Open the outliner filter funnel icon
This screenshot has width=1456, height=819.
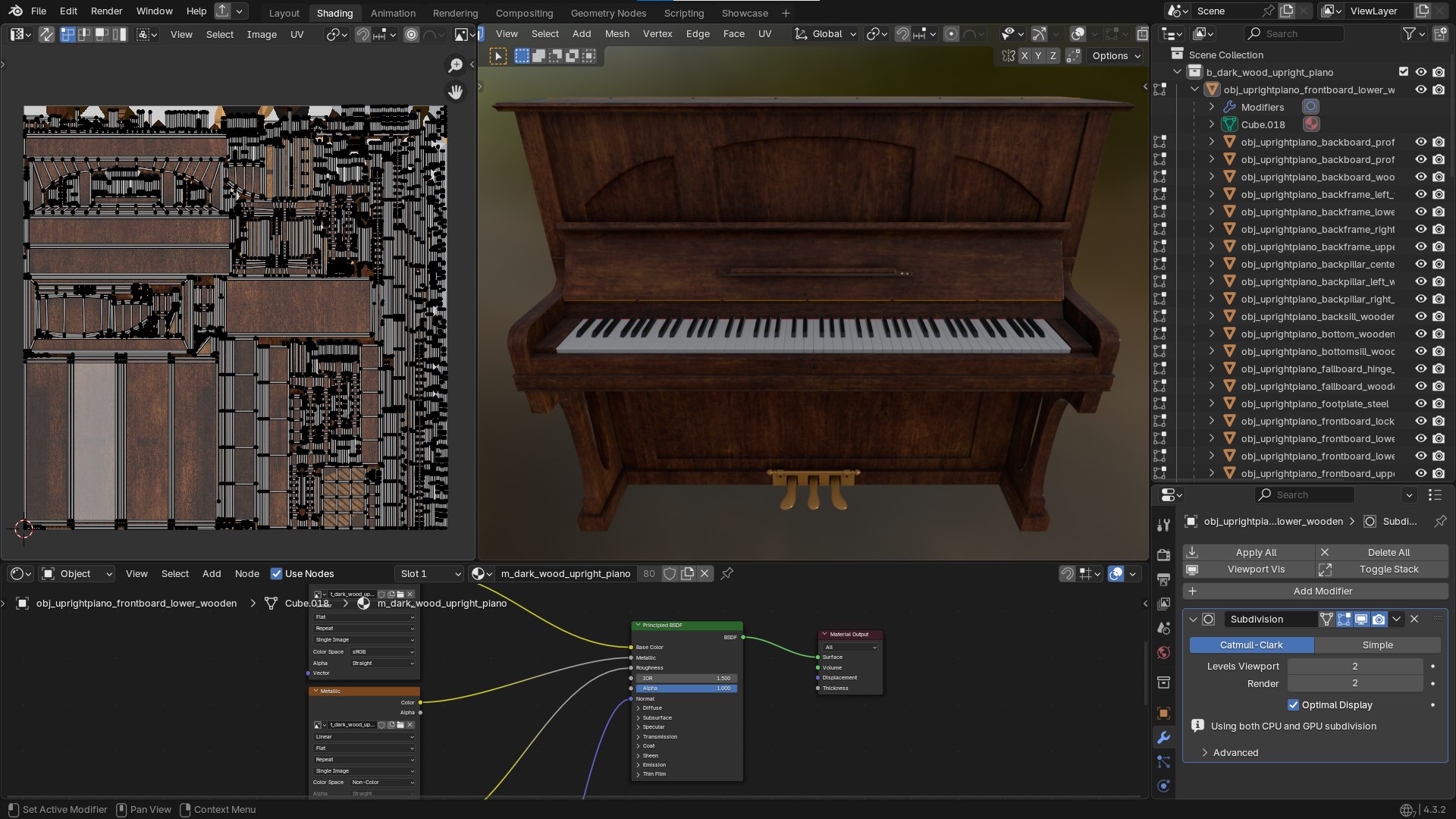1408,33
